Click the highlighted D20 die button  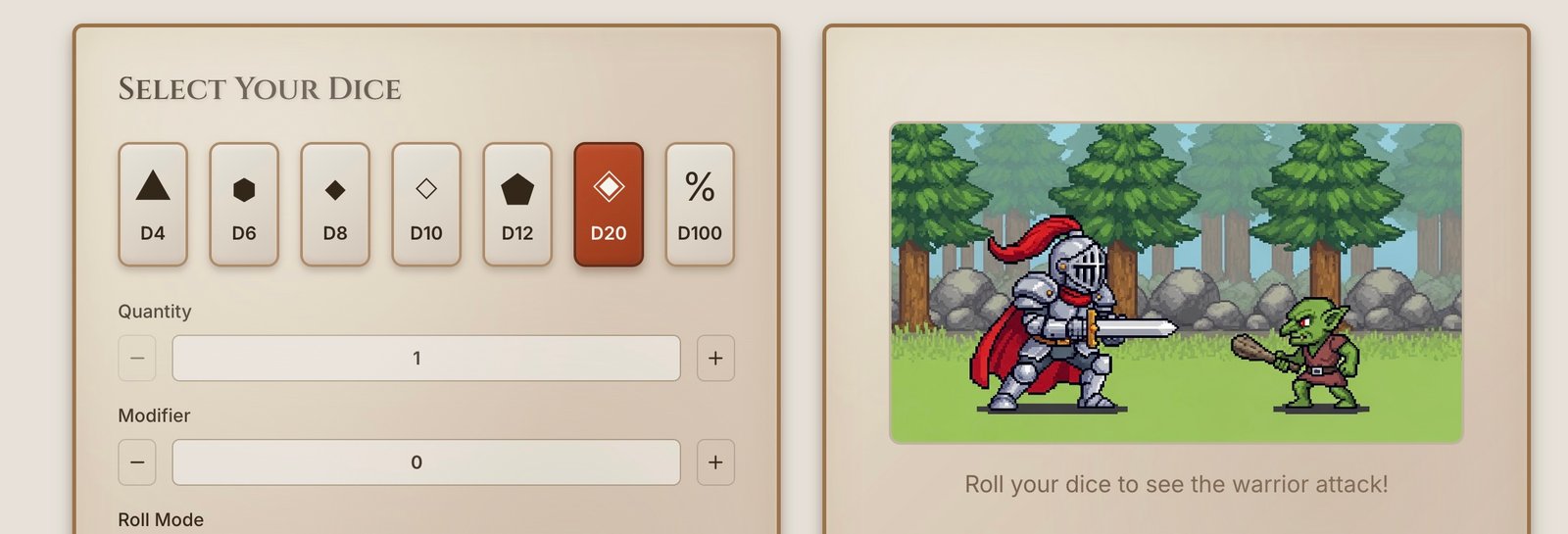609,204
